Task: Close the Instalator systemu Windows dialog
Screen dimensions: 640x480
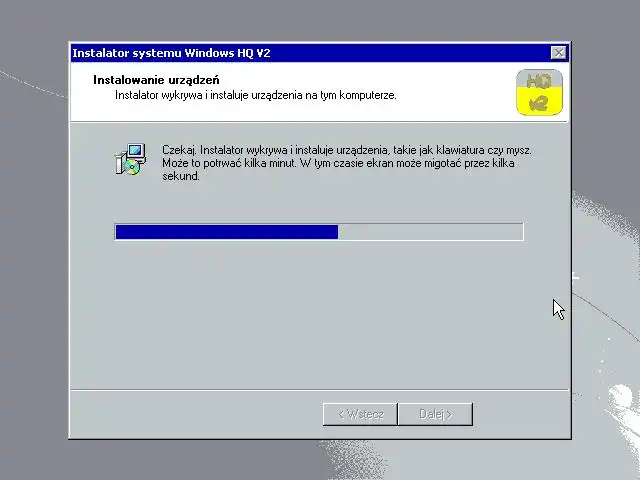Action: click(558, 53)
